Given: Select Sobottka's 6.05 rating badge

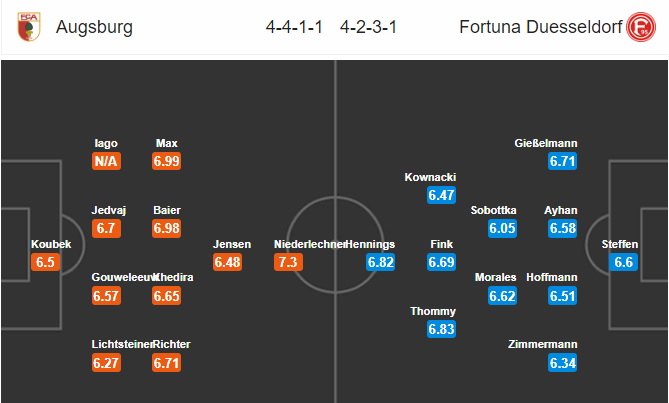Looking at the screenshot, I should click(x=503, y=228).
